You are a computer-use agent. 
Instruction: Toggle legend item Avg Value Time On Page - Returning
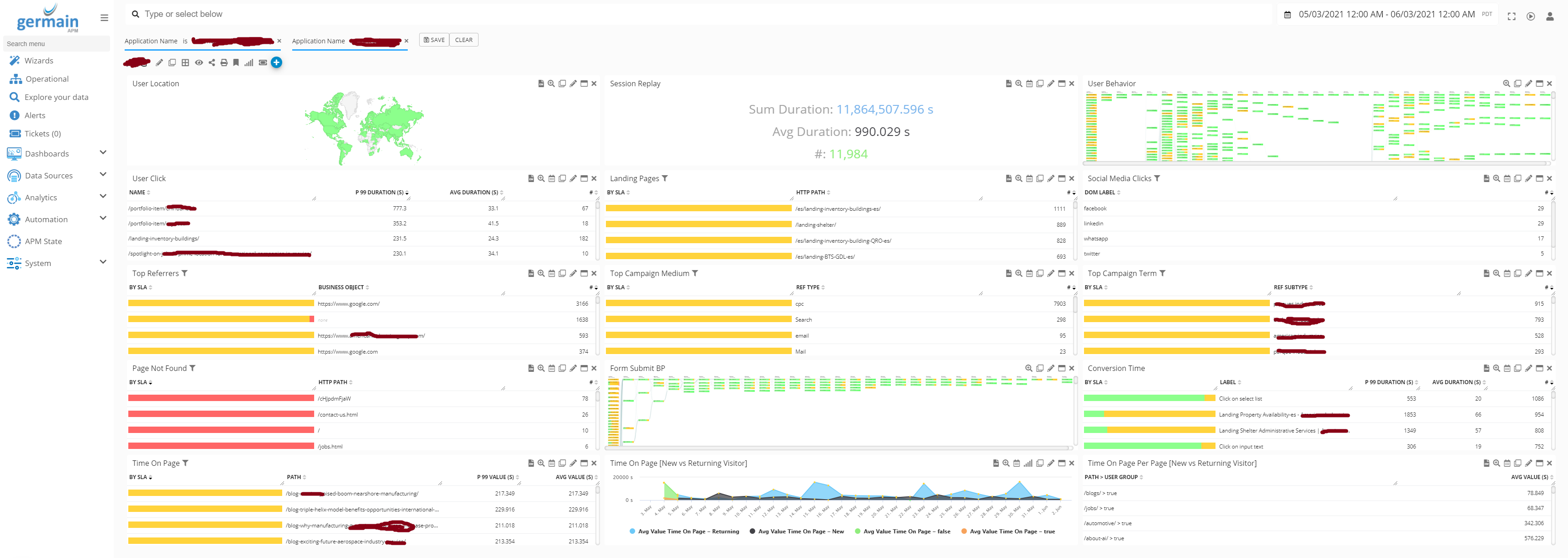tap(684, 532)
